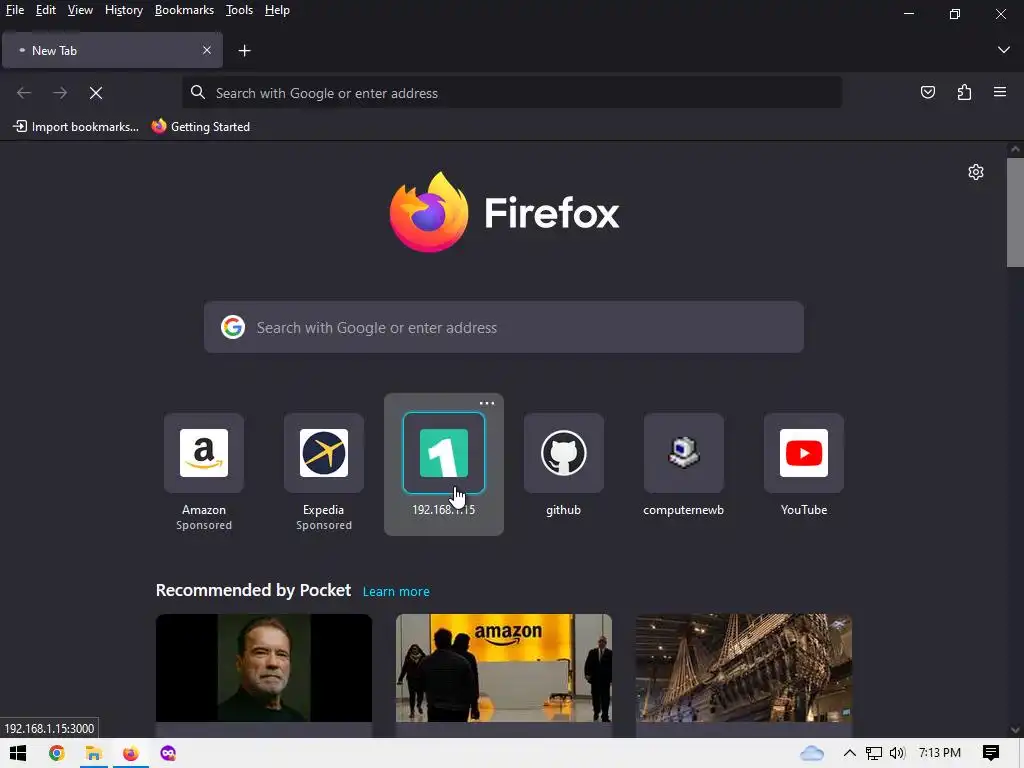Click the address bar search field
Image resolution: width=1024 pixels, height=768 pixels.
coord(512,93)
